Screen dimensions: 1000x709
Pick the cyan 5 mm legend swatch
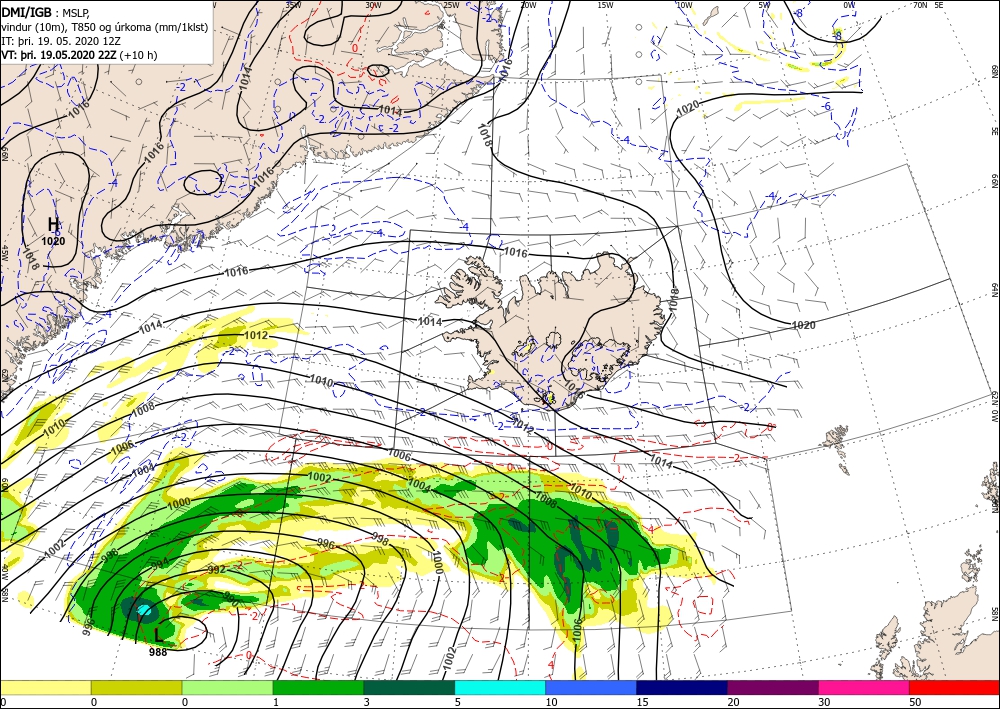(500, 687)
